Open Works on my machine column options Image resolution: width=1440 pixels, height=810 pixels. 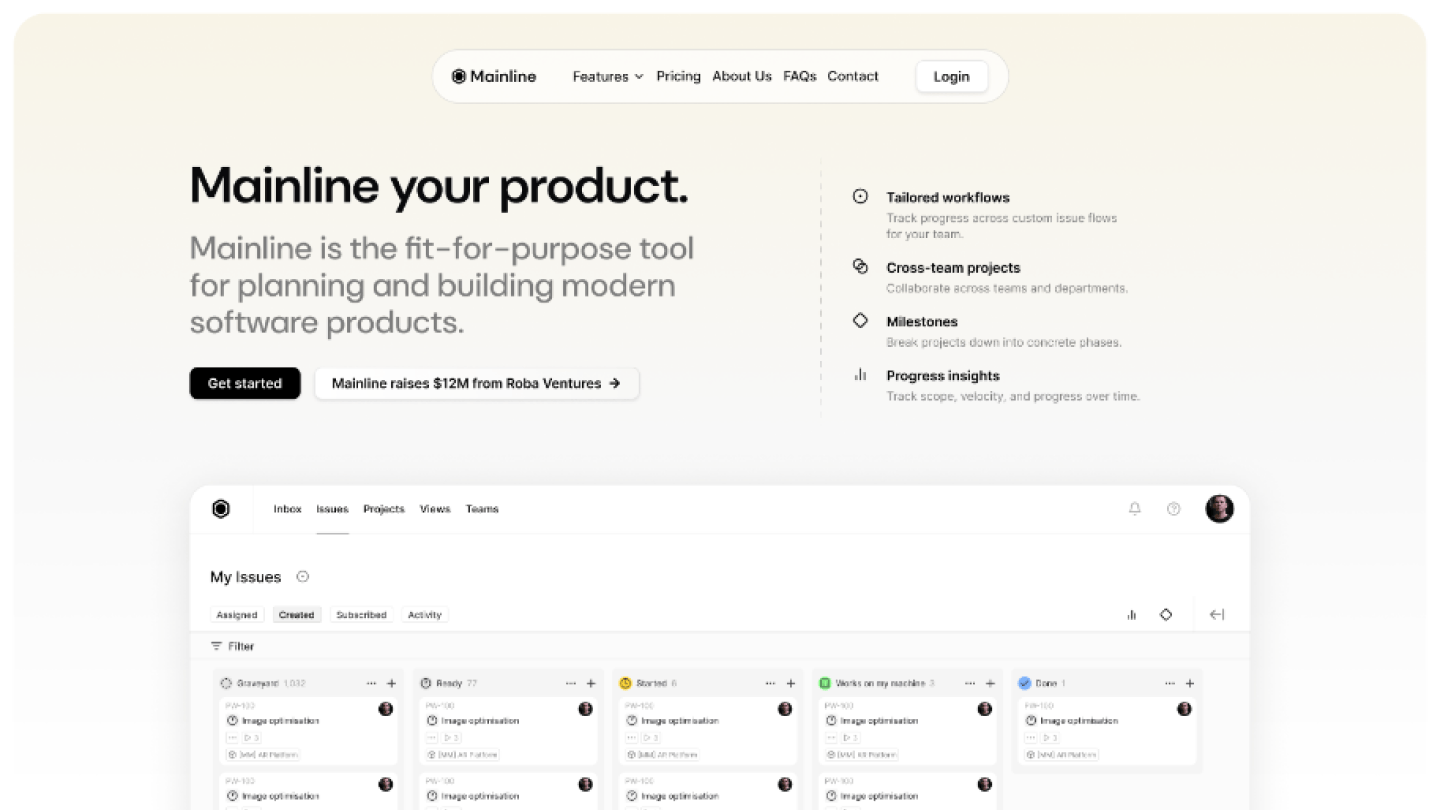pos(970,683)
